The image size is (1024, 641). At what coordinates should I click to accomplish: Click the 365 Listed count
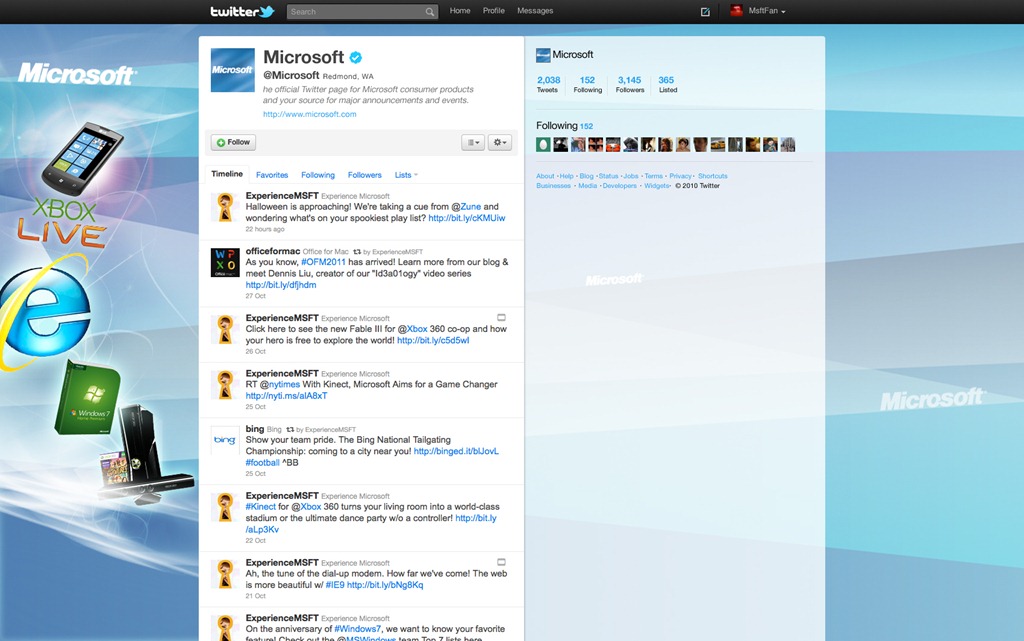[667, 85]
